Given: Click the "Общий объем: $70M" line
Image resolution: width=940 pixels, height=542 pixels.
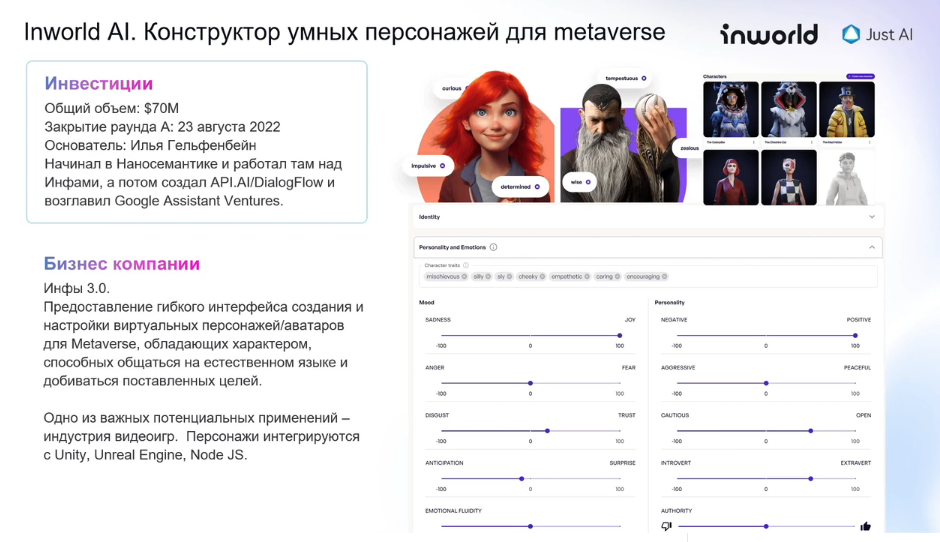Looking at the screenshot, I should [x=112, y=109].
